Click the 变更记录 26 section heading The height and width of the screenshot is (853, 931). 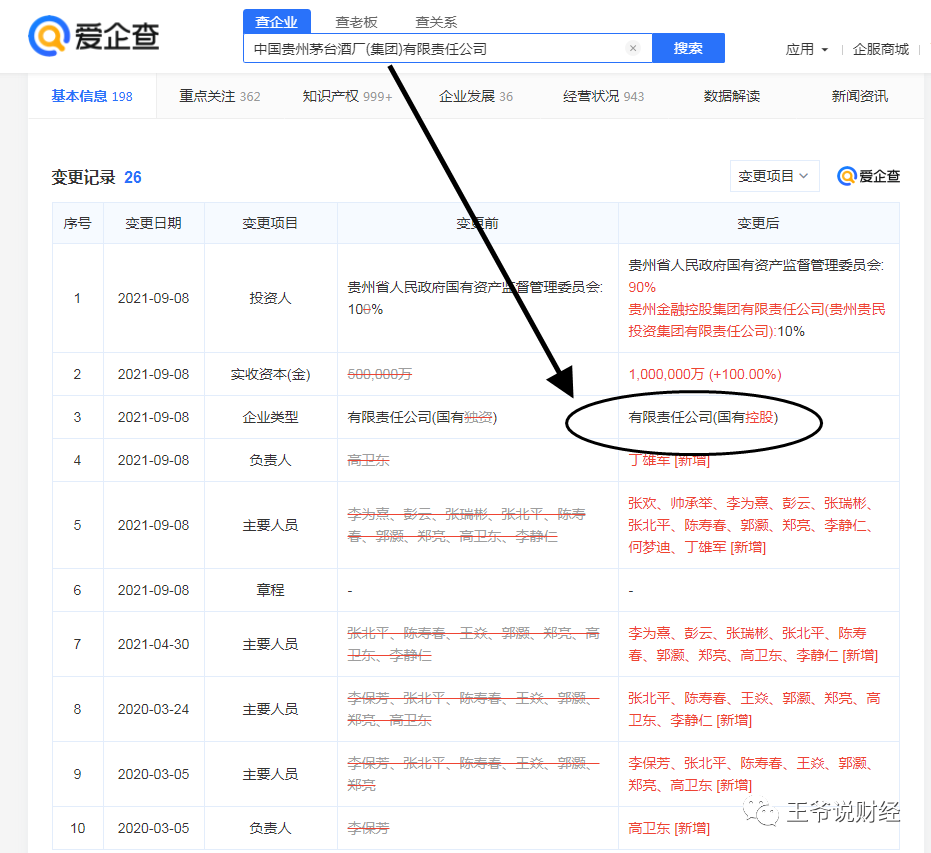[x=96, y=177]
